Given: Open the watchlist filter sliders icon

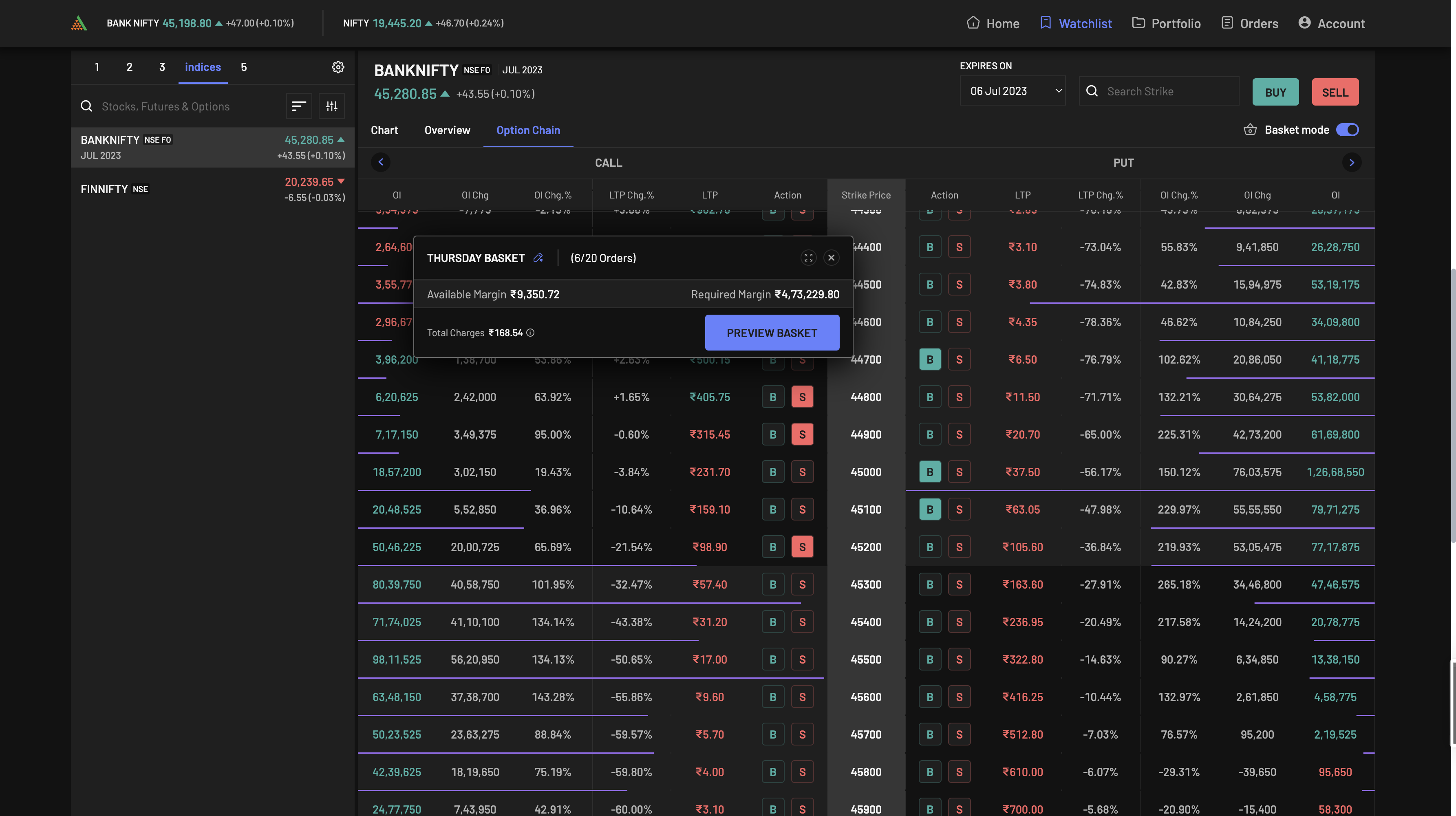Looking at the screenshot, I should pyautogui.click(x=332, y=106).
